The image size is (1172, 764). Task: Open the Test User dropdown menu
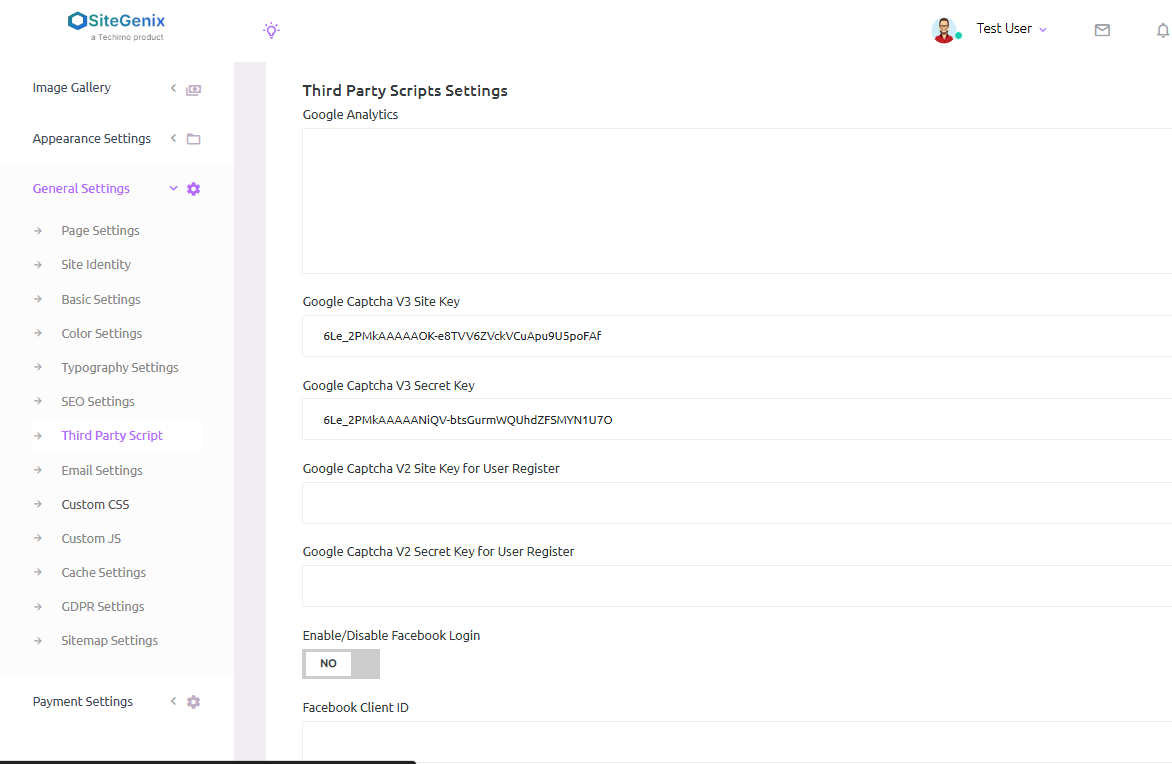[x=1011, y=29]
